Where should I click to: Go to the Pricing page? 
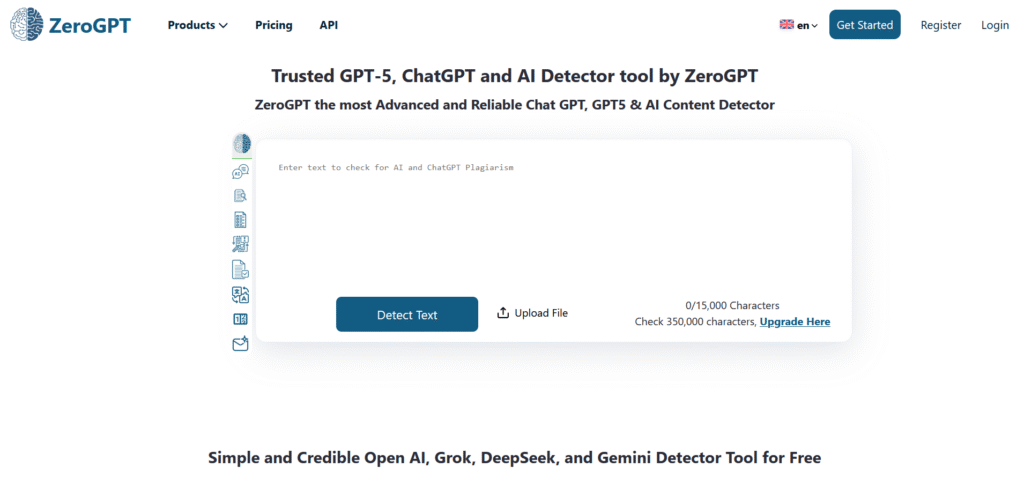tap(274, 25)
